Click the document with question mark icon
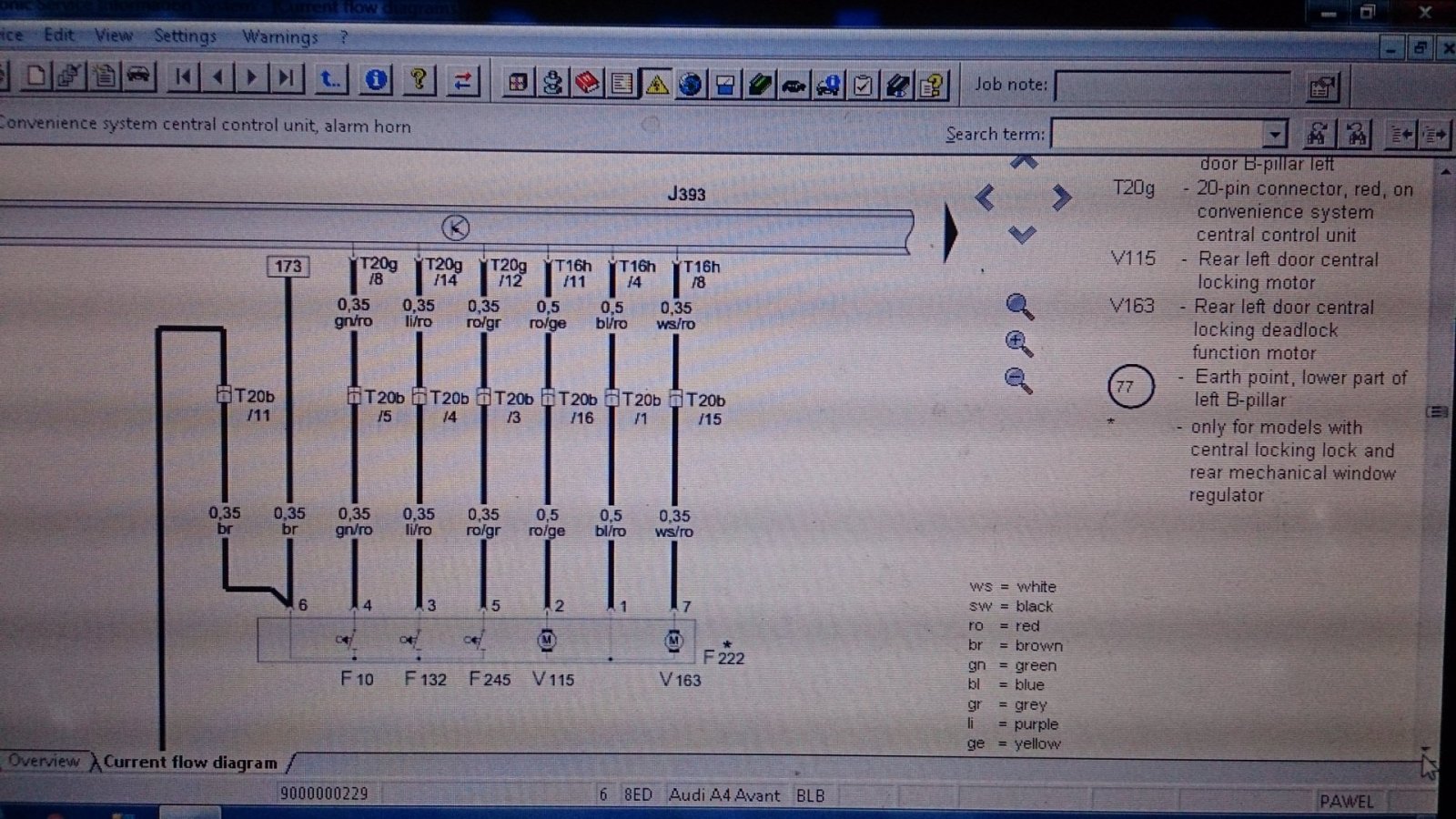 coord(932,86)
